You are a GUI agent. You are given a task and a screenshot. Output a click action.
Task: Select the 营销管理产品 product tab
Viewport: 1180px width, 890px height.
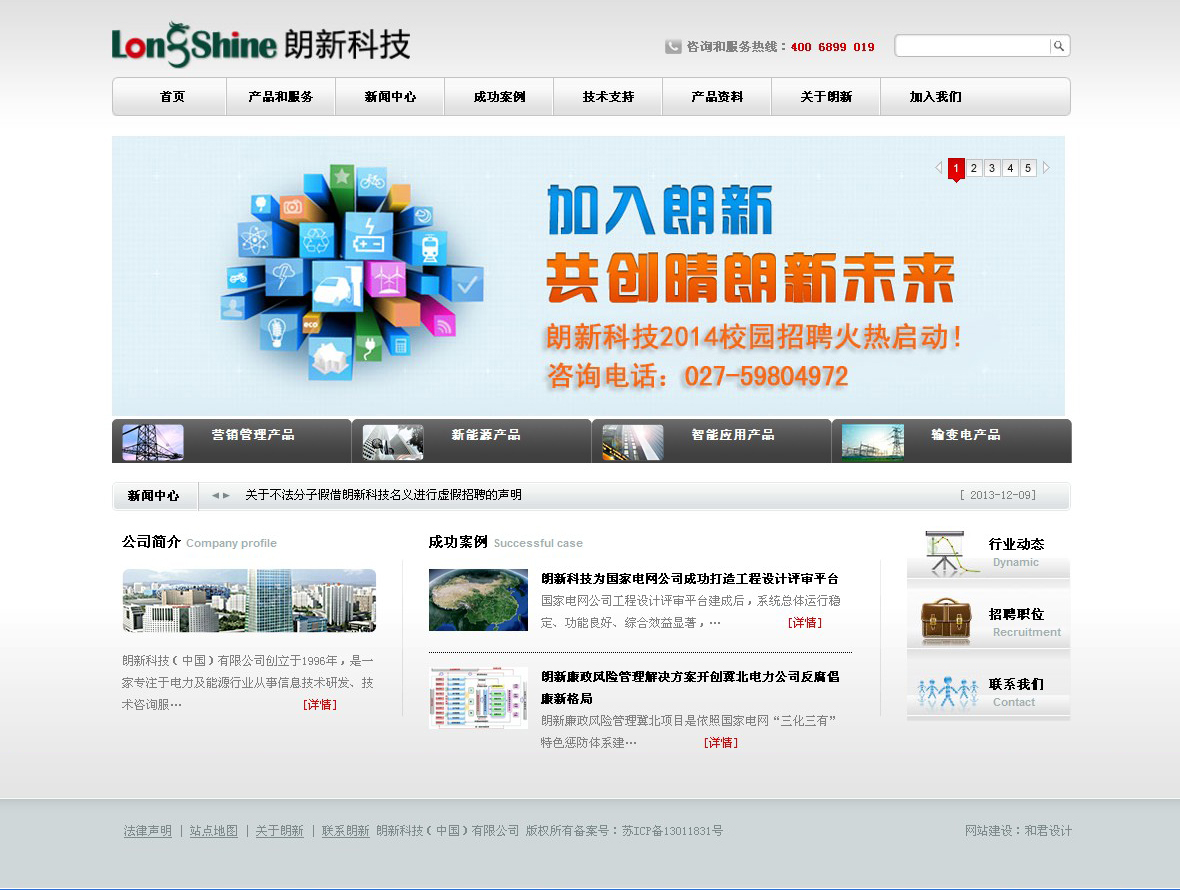click(232, 441)
